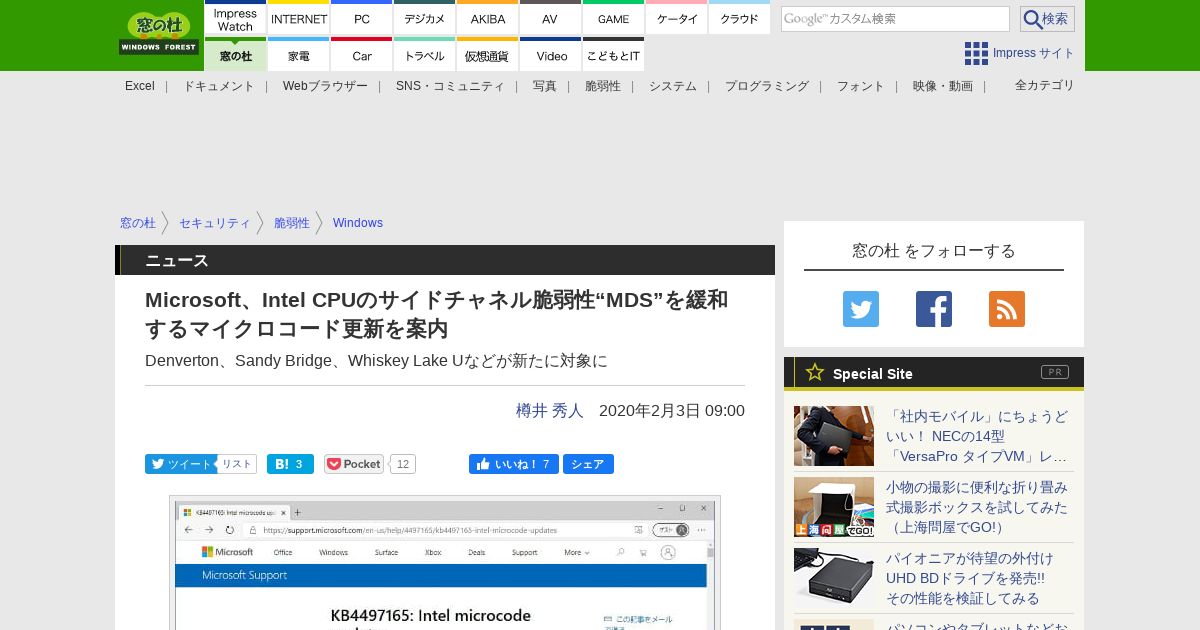Open the AV site tab
This screenshot has height=630, width=1200.
[x=550, y=19]
